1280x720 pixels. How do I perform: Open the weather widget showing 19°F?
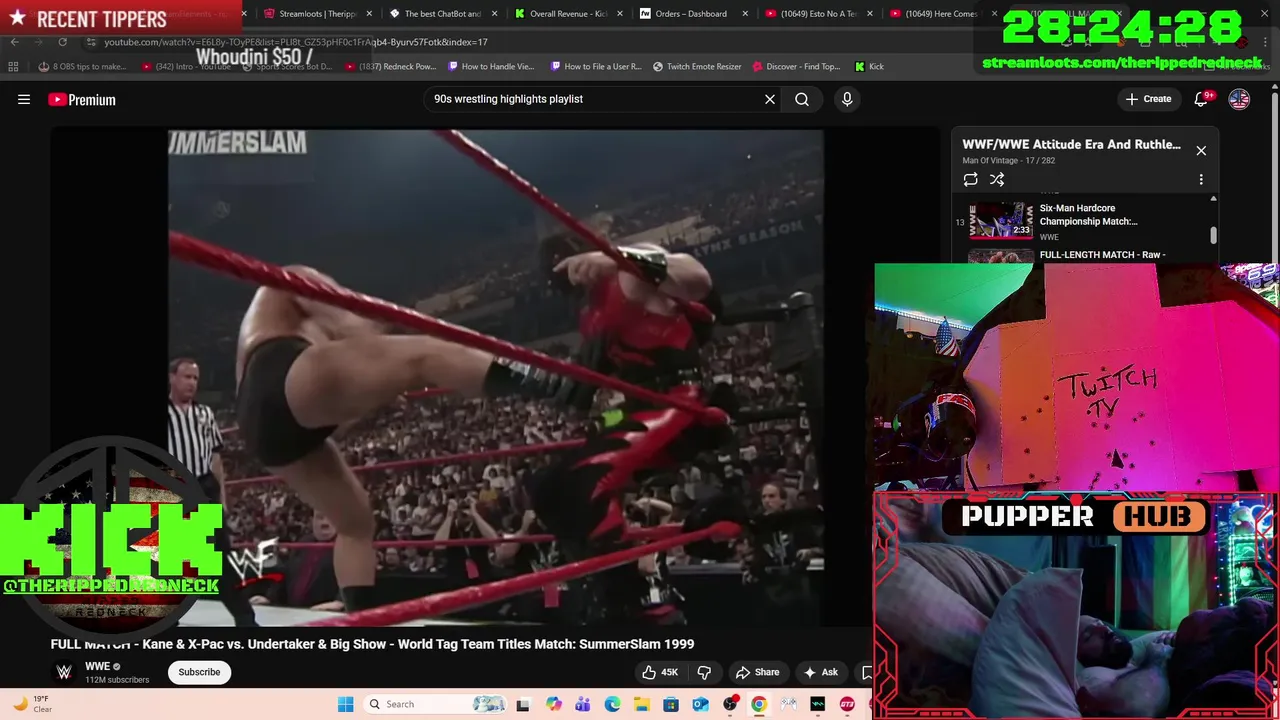pyautogui.click(x=34, y=704)
